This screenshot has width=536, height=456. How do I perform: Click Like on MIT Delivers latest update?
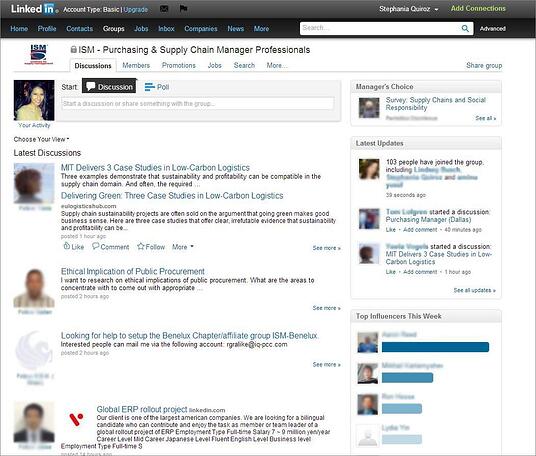[391, 272]
